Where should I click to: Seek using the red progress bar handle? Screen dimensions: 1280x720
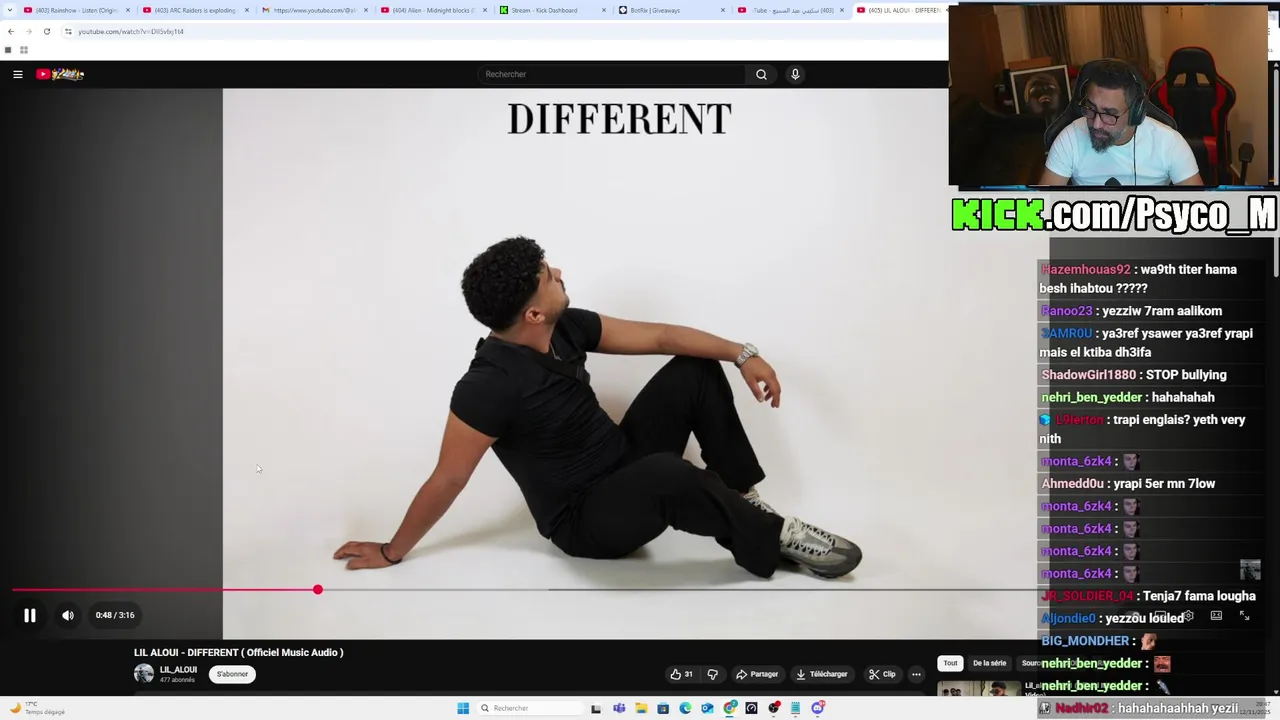[318, 590]
